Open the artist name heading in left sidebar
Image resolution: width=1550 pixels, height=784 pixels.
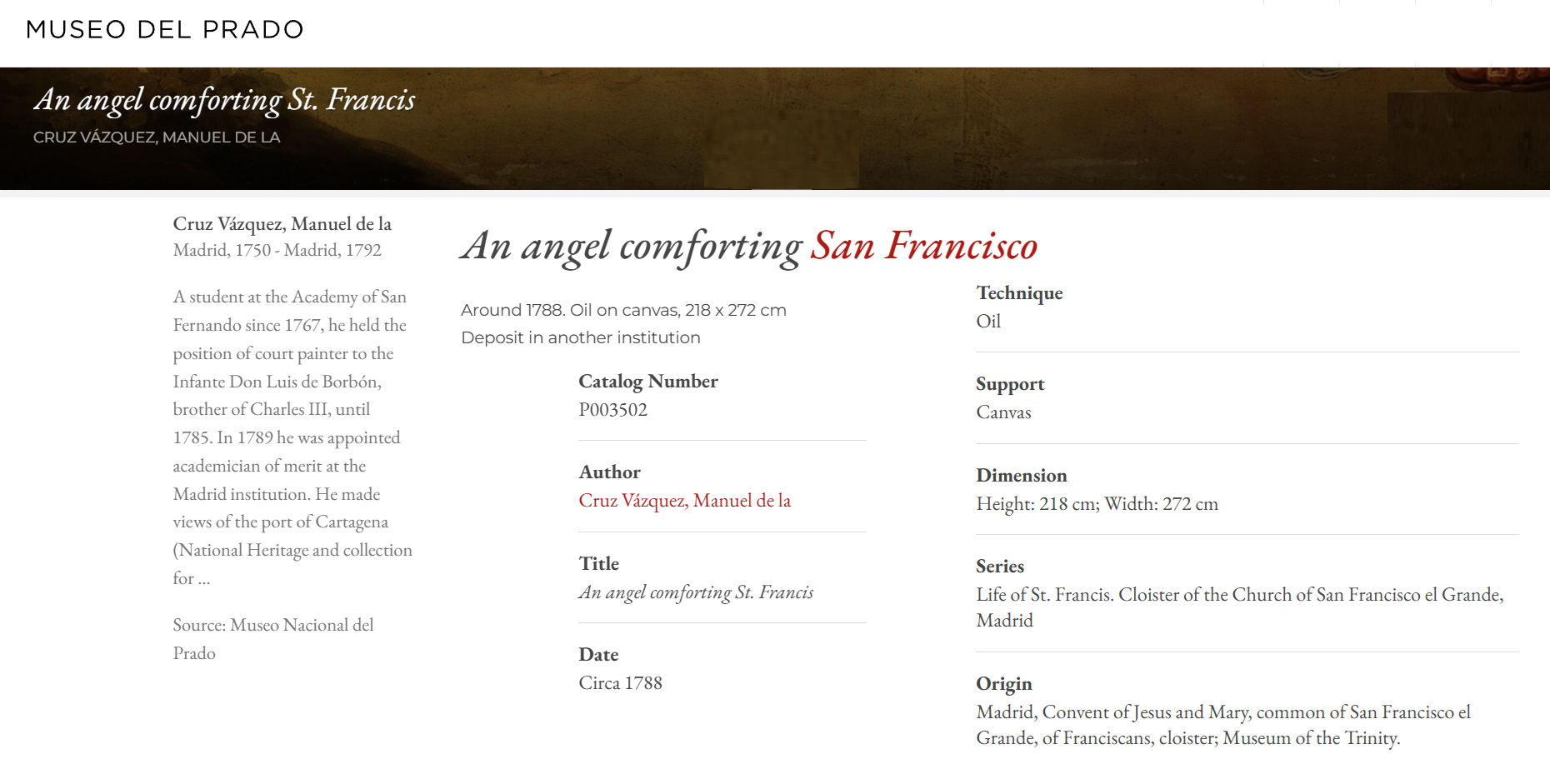coord(282,224)
